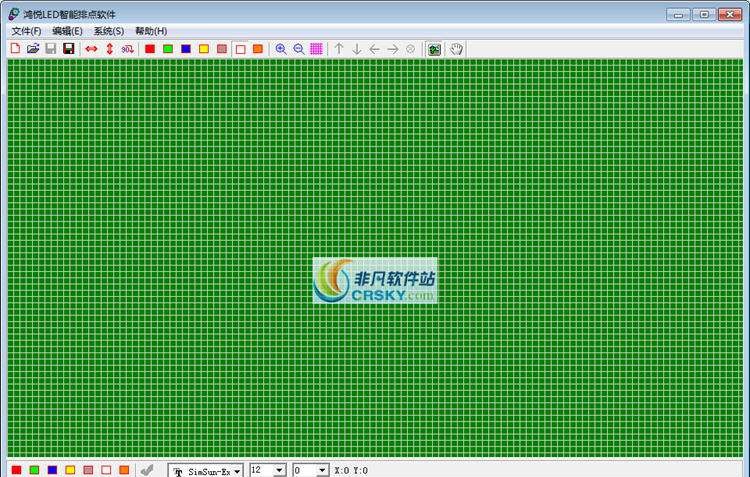
Task: Choose white swatch in bottom bar
Action: (106, 470)
